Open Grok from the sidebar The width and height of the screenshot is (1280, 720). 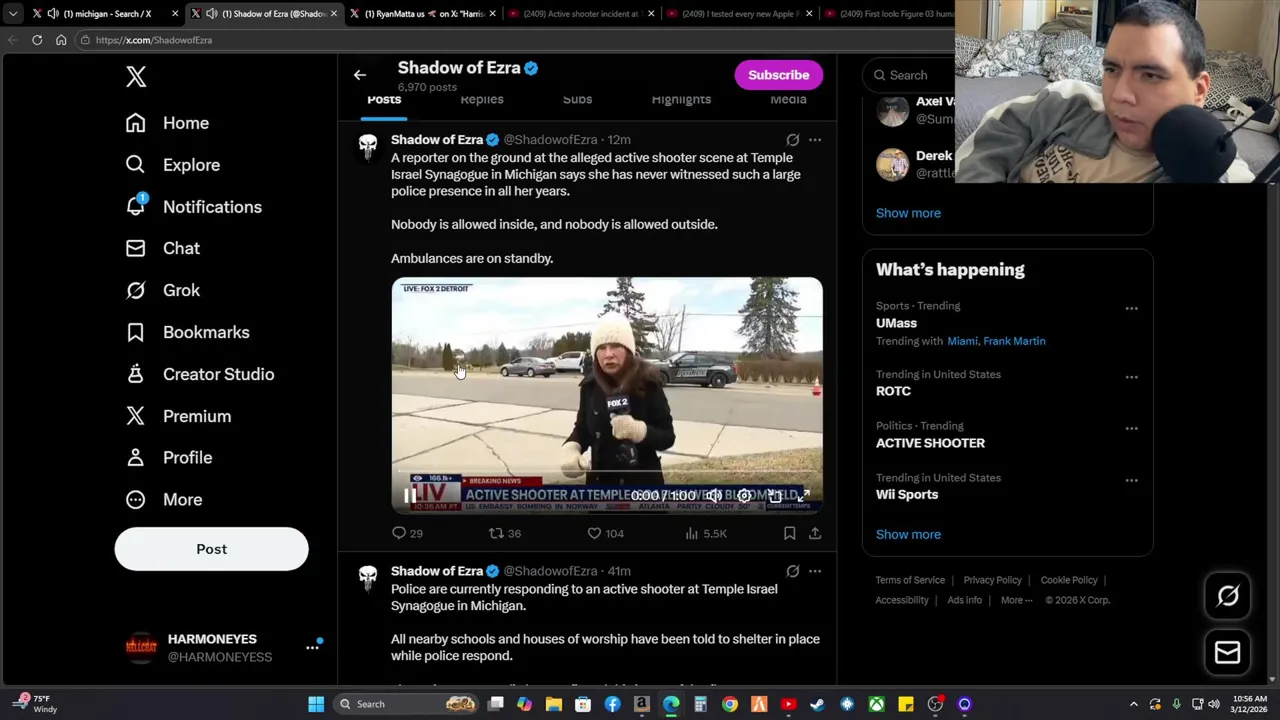pyautogui.click(x=162, y=290)
